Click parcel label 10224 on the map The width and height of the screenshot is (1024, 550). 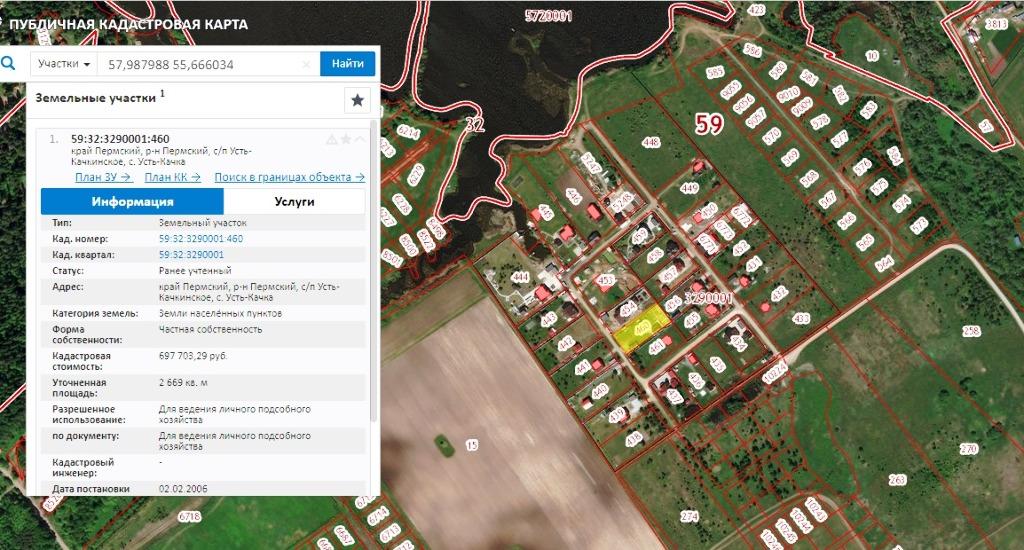coord(776,374)
